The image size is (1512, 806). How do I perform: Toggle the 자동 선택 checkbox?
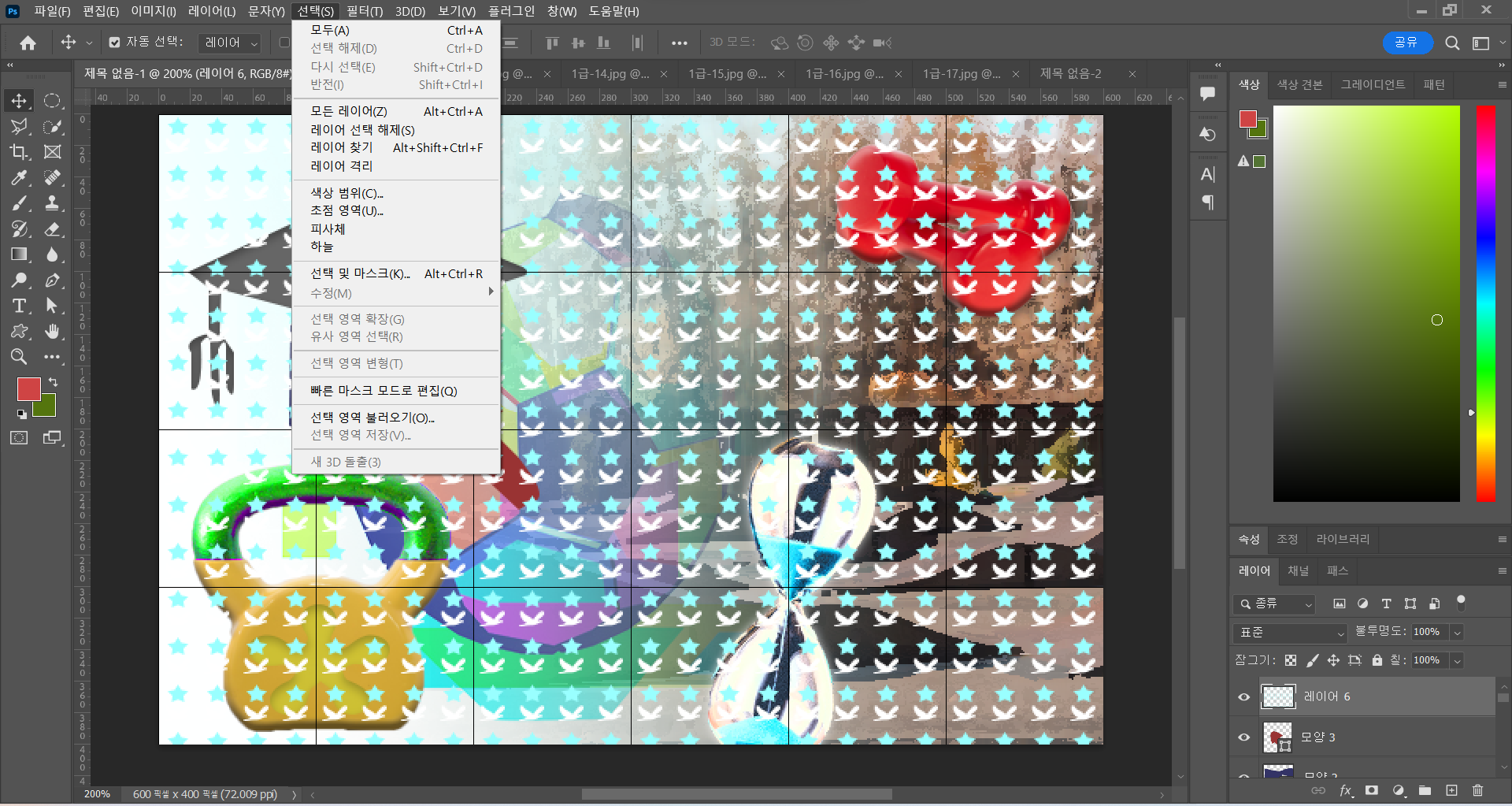(x=115, y=43)
